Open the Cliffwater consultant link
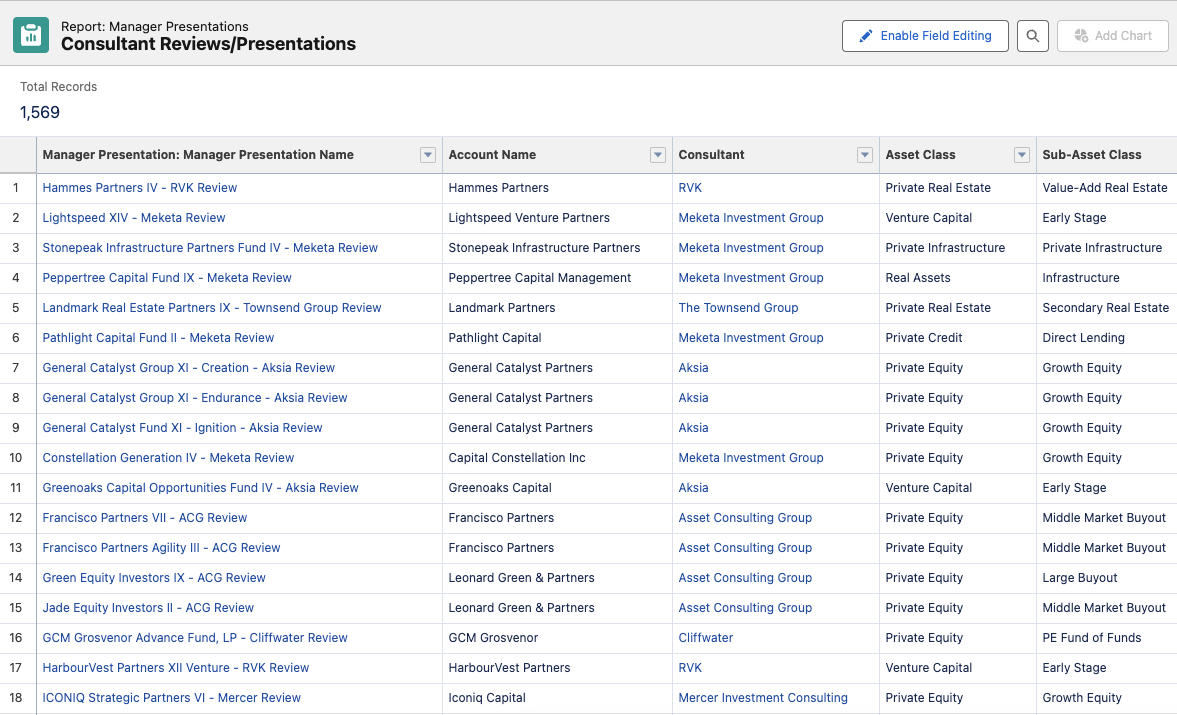The image size is (1177, 715). [706, 638]
